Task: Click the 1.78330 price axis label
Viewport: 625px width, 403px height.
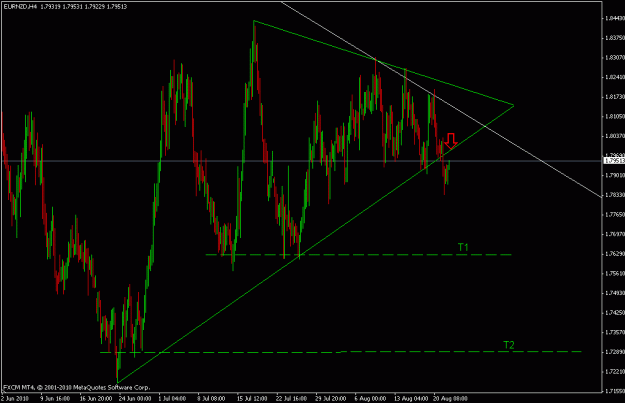Action: 614,195
